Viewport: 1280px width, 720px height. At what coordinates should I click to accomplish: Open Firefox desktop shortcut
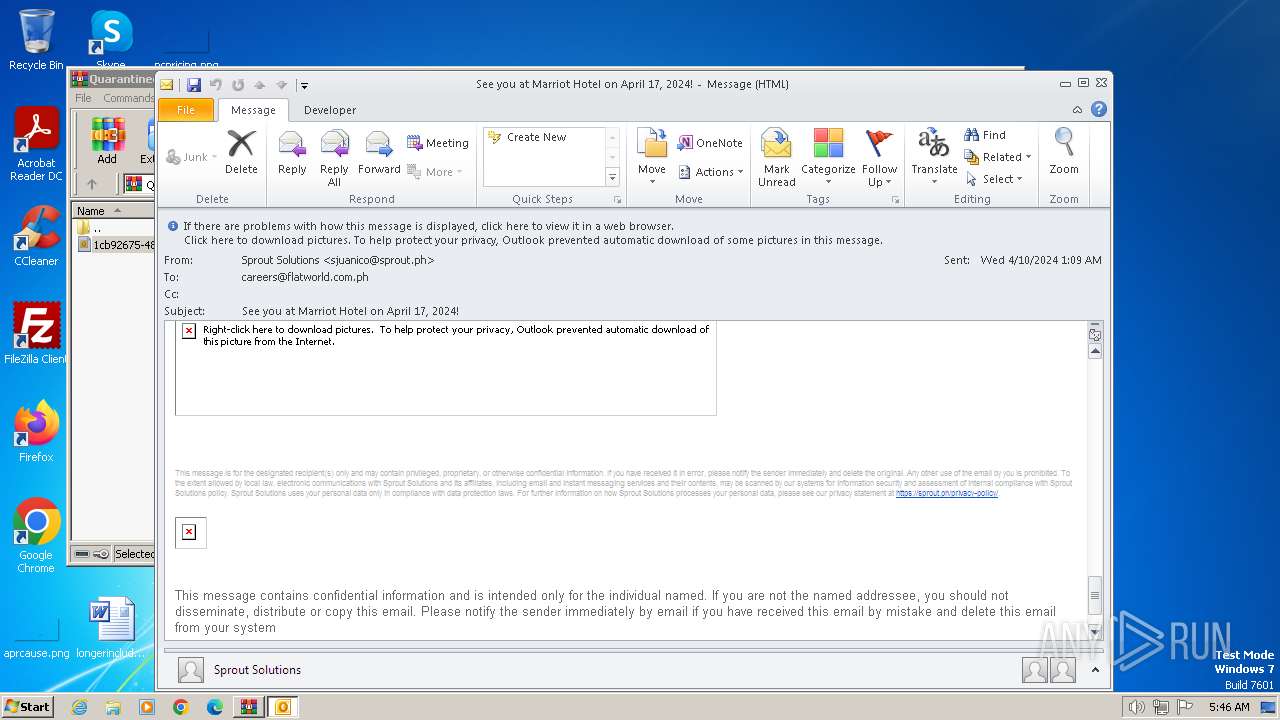tap(36, 432)
